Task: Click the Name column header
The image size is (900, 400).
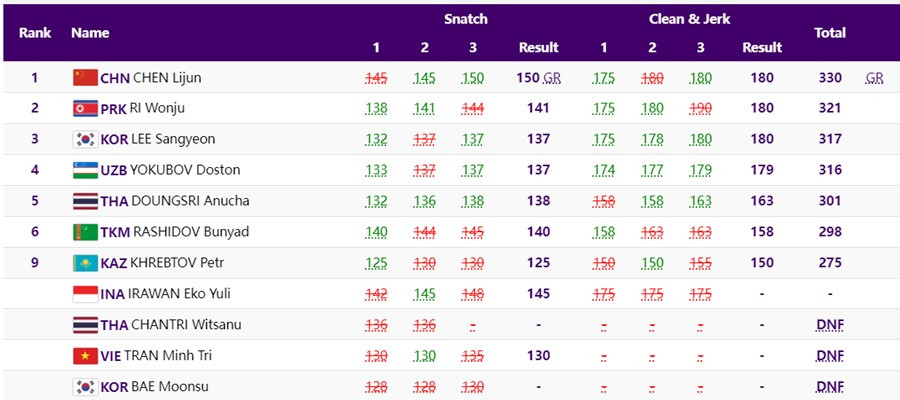Action: [x=90, y=33]
